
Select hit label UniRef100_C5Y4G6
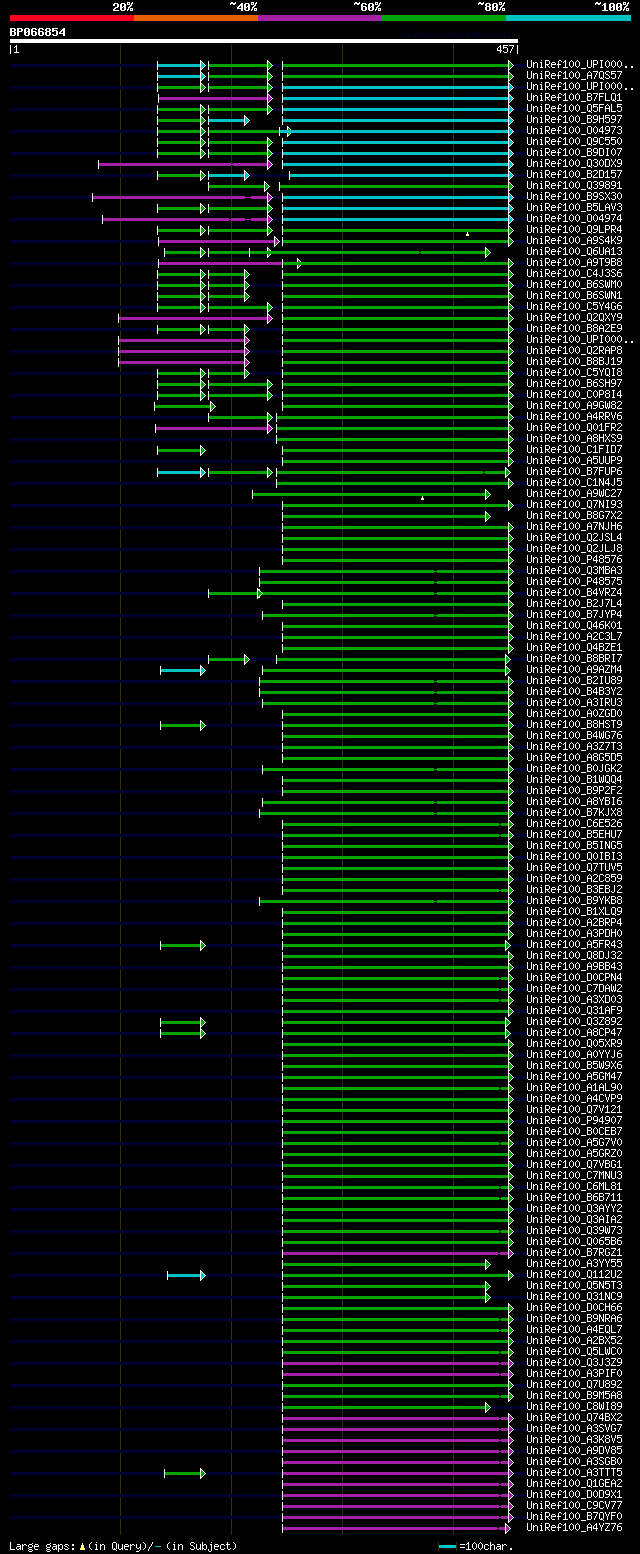coord(574,306)
